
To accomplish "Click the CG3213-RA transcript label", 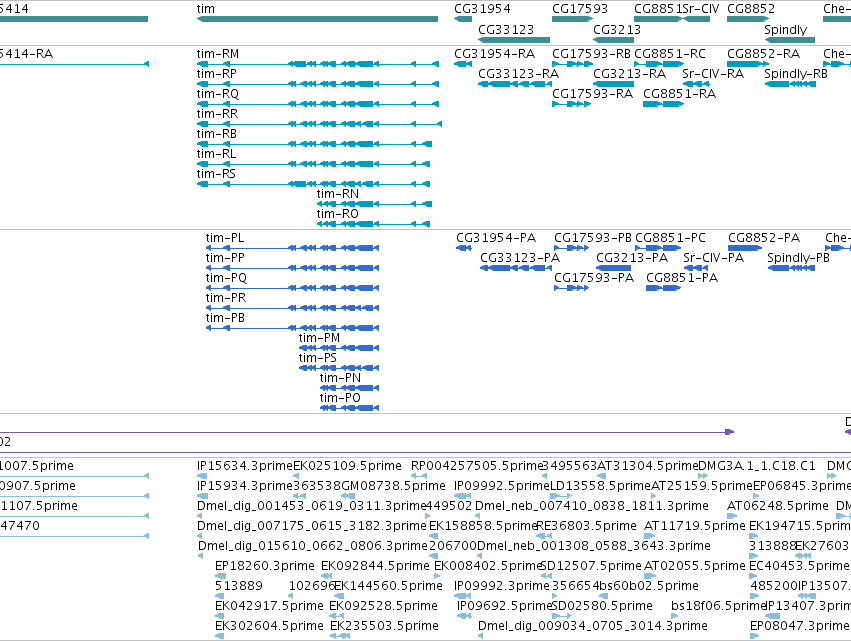I will (630, 74).
